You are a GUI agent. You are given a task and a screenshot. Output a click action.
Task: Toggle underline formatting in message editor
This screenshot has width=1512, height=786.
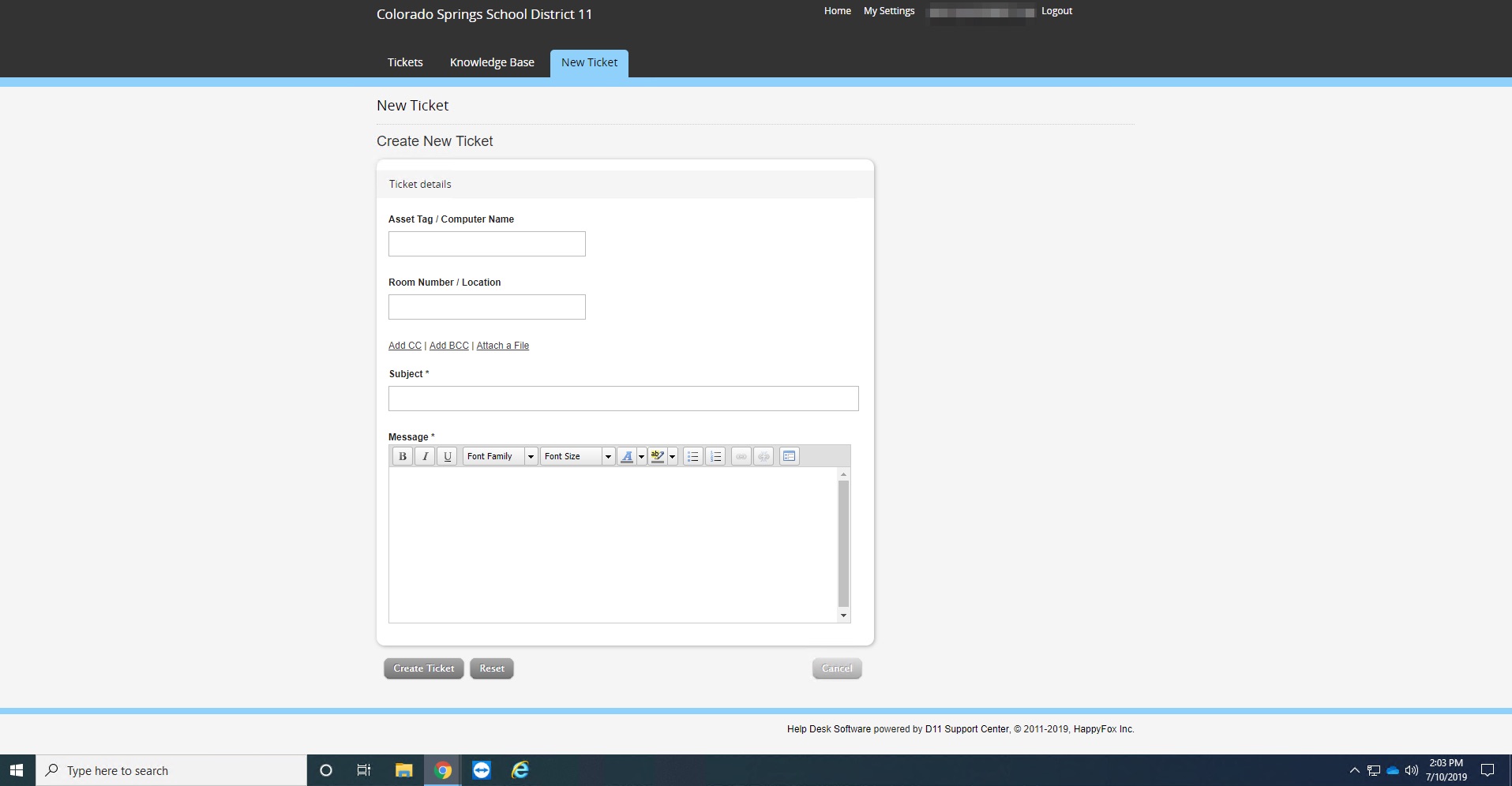(x=447, y=456)
